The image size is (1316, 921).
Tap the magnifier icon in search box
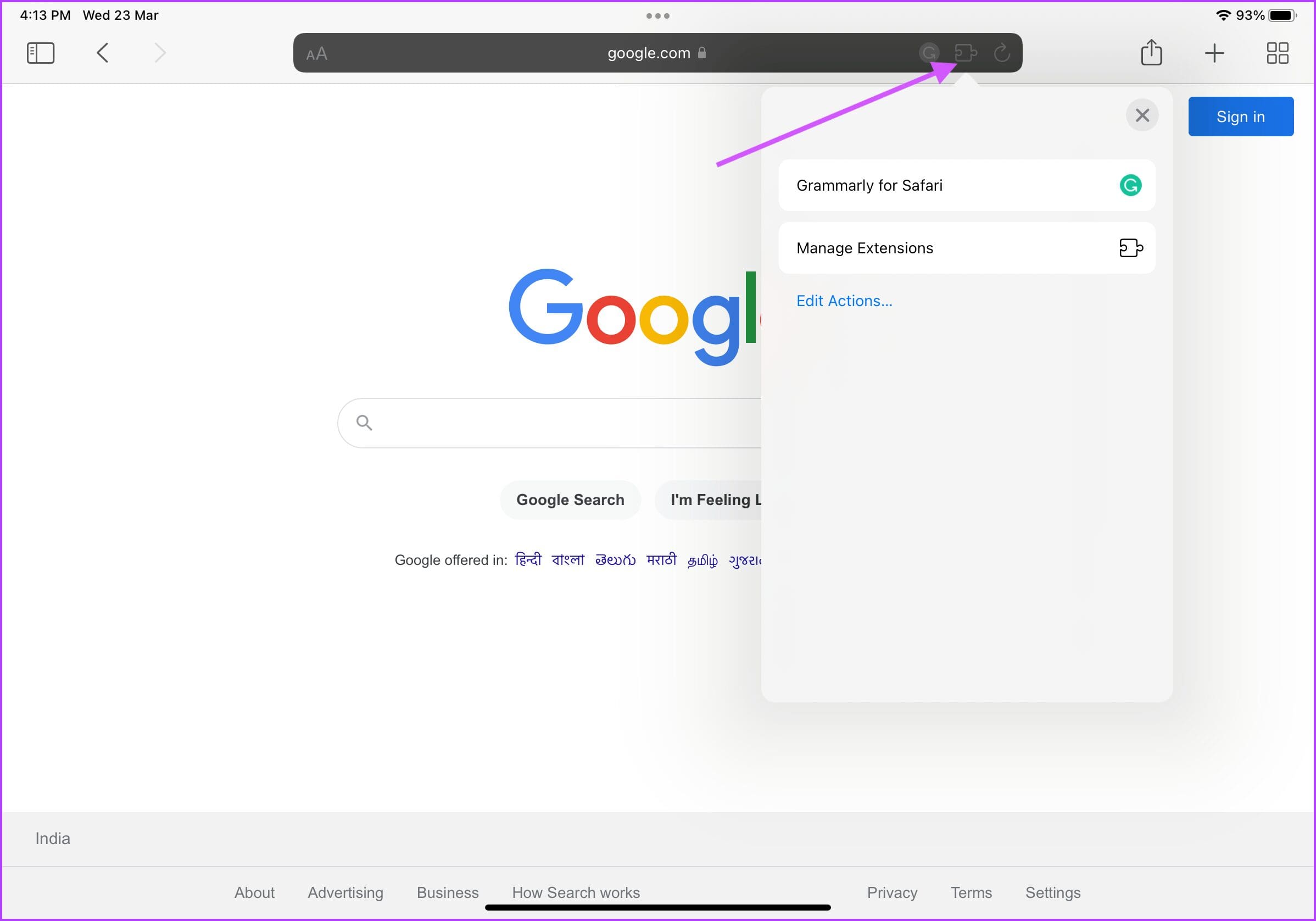(364, 423)
